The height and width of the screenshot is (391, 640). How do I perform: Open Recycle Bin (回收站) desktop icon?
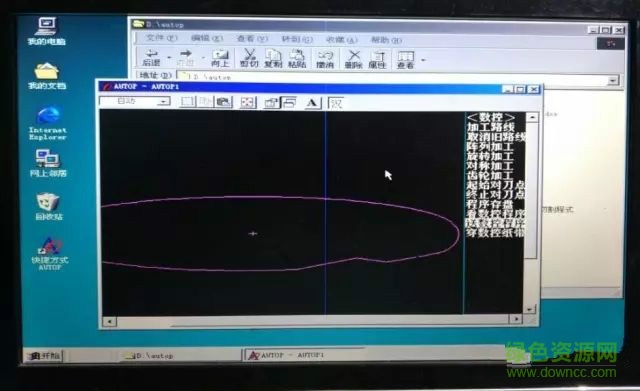(x=49, y=207)
